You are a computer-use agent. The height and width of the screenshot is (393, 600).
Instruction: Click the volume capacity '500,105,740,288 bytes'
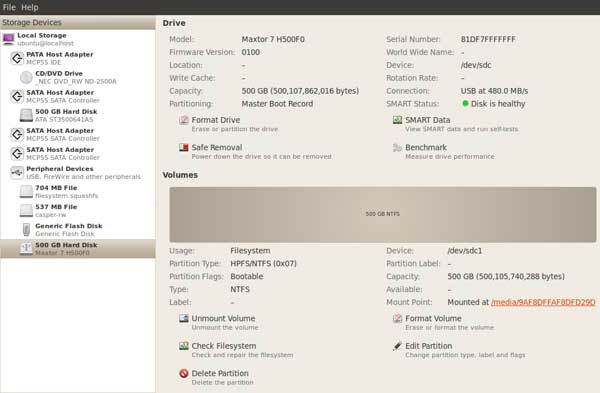pyautogui.click(x=521, y=277)
